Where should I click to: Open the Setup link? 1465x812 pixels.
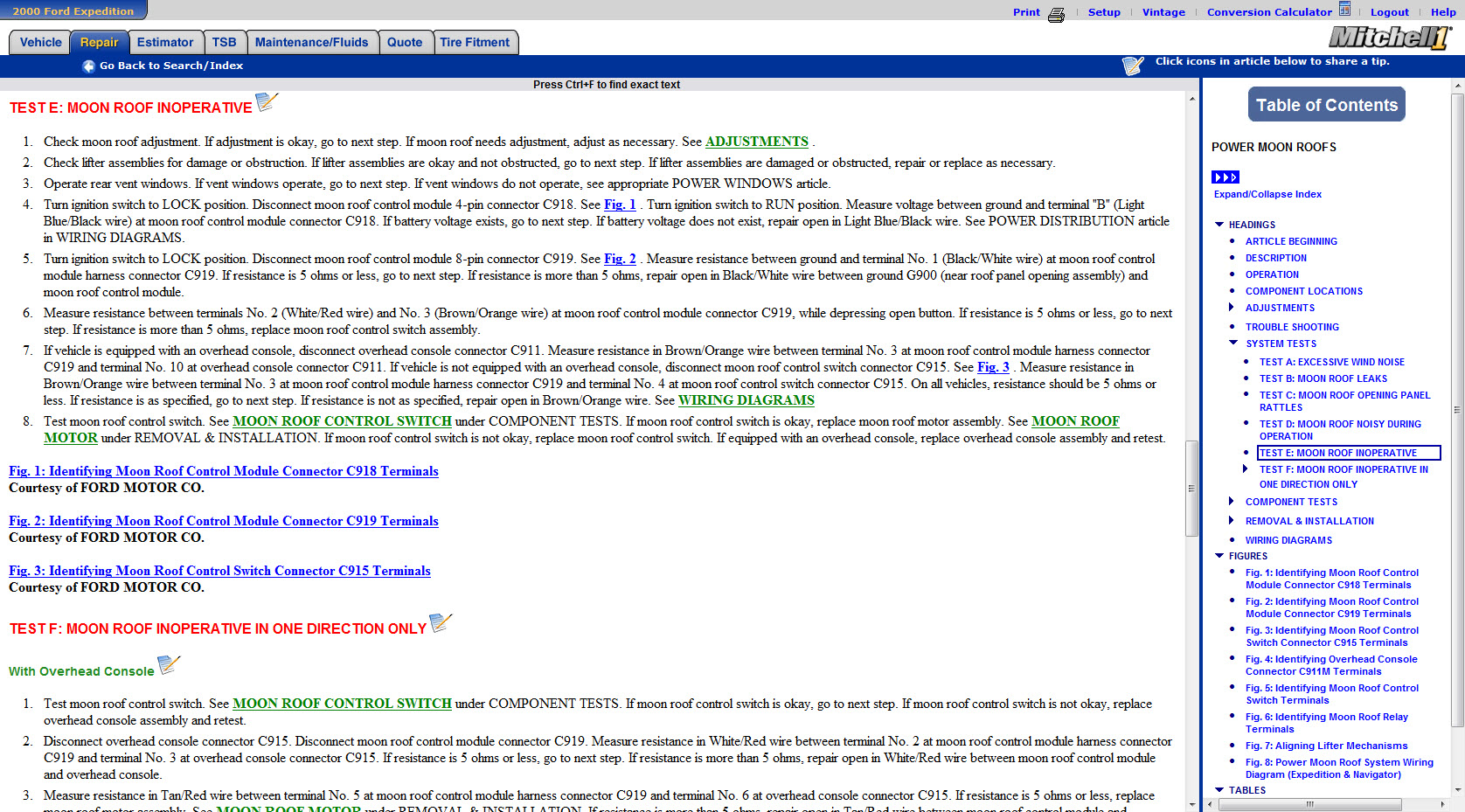(1104, 12)
